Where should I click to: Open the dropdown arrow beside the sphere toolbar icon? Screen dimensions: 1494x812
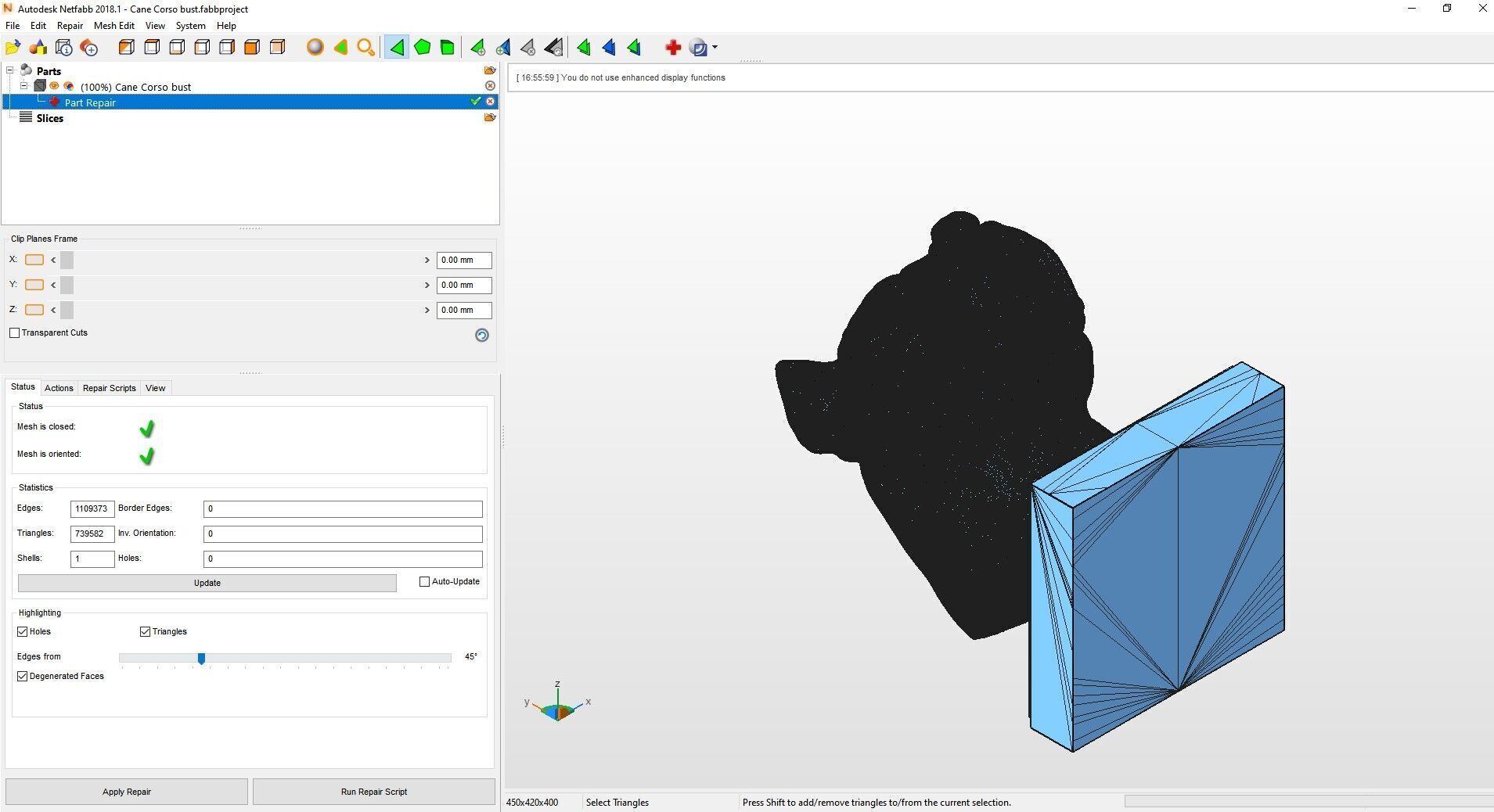(x=715, y=48)
